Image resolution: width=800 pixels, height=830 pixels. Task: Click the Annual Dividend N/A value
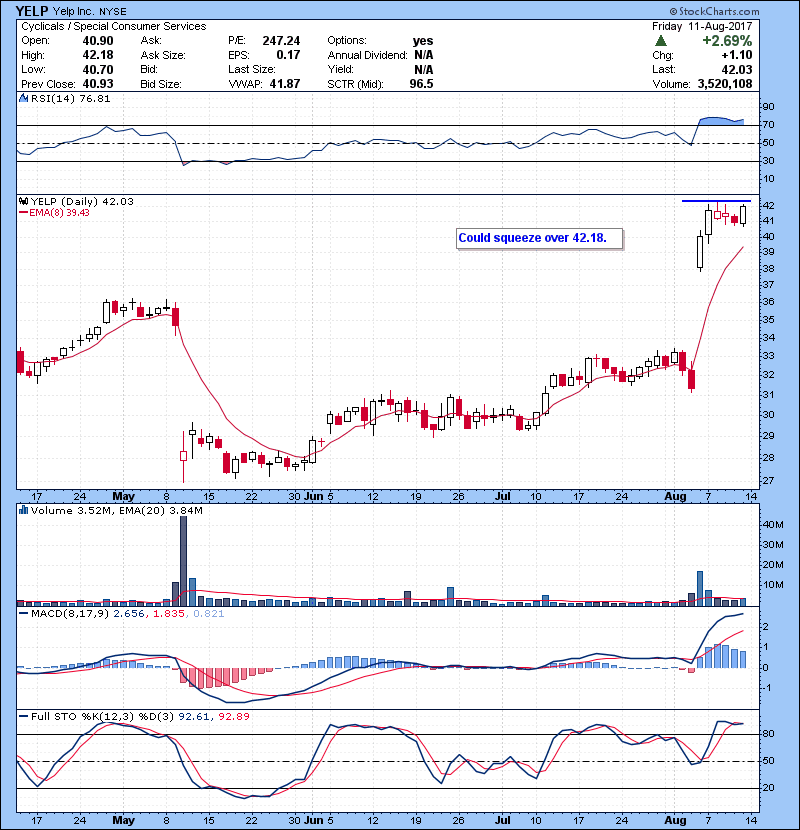[424, 55]
